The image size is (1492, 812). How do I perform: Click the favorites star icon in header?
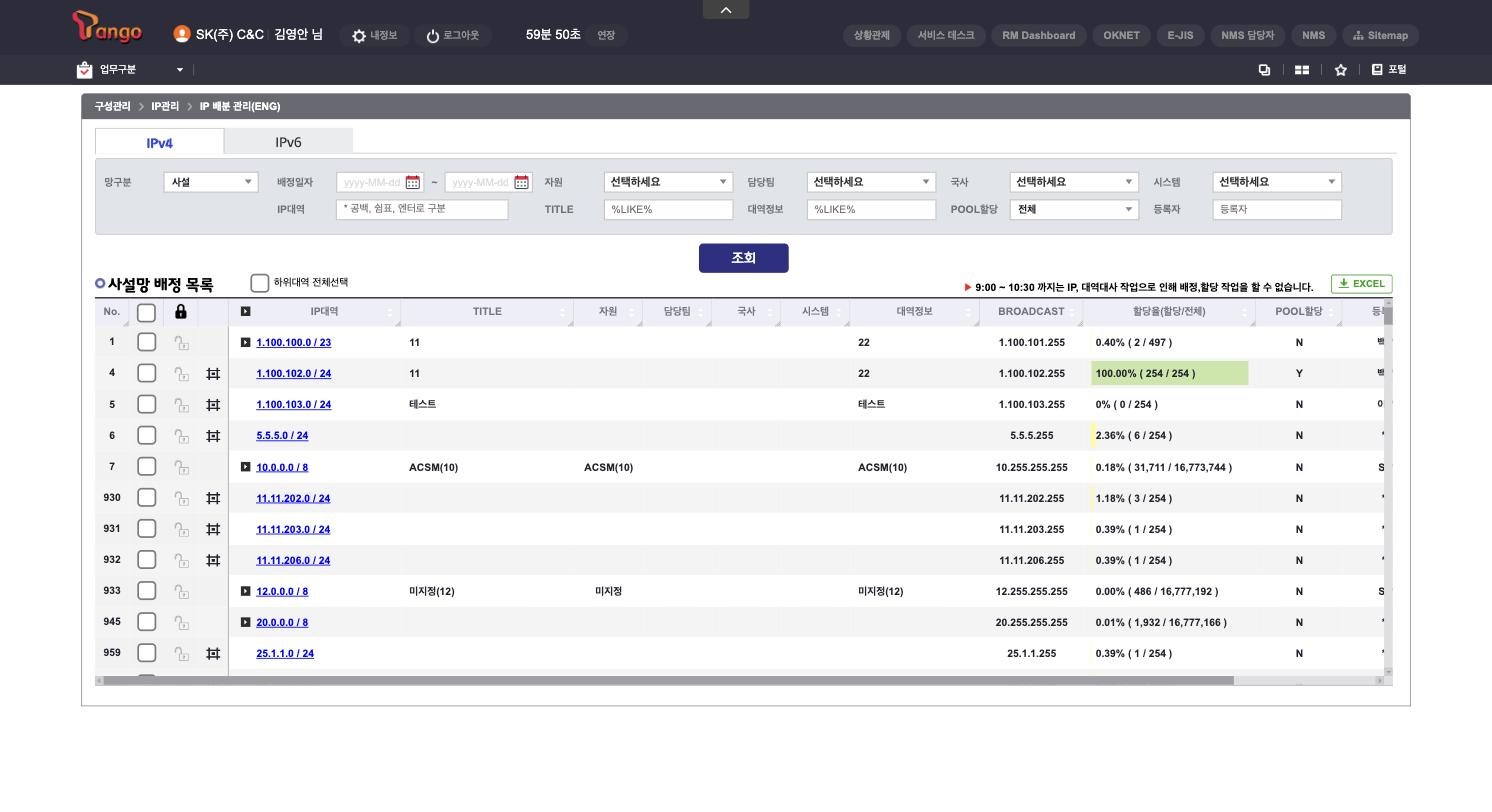tap(1340, 70)
